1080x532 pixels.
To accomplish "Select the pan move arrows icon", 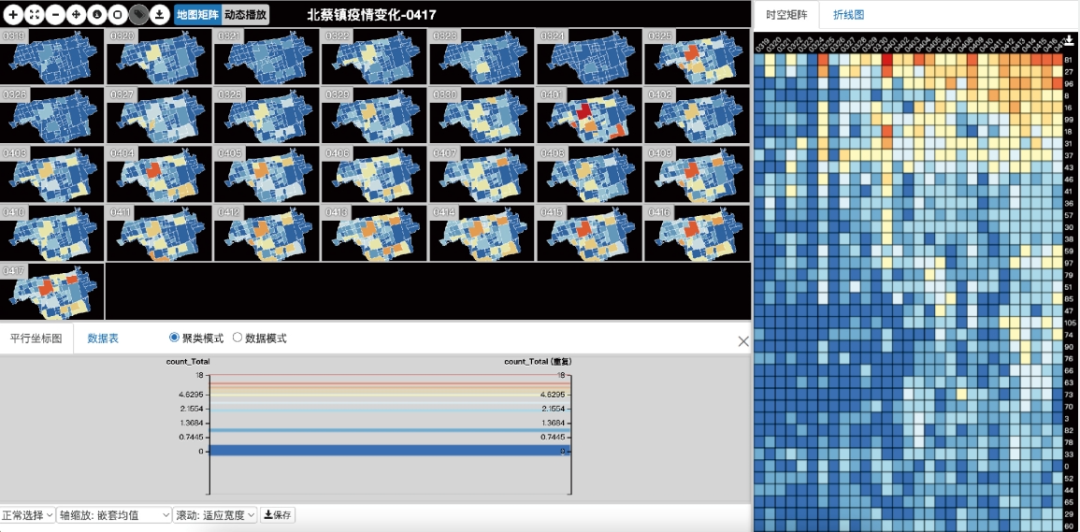I will click(76, 15).
